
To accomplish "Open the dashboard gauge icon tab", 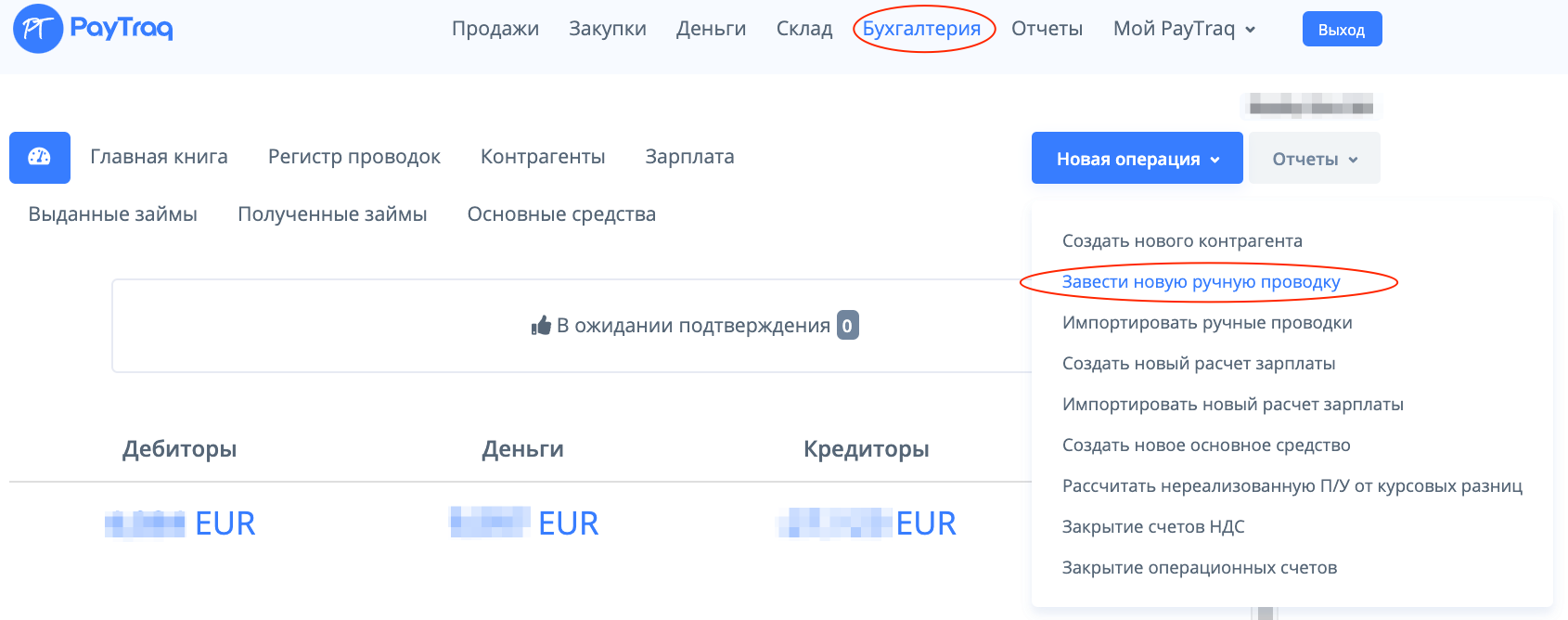I will pos(40,158).
